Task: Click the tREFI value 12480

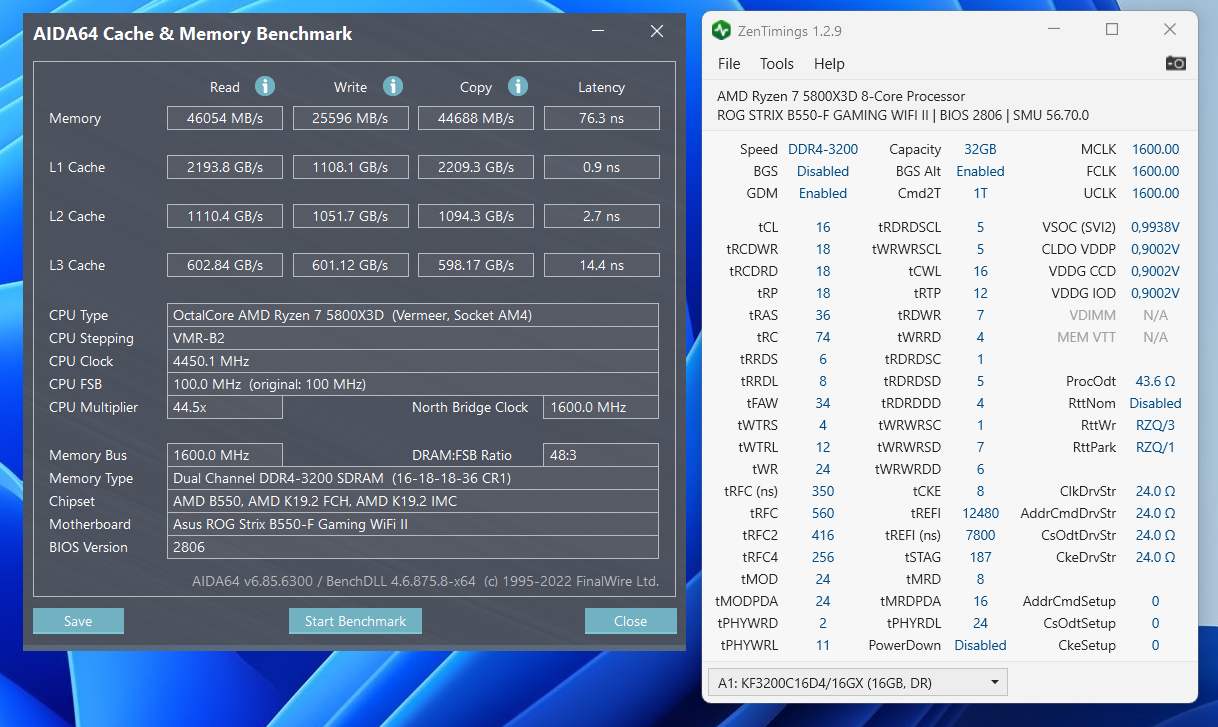Action: tap(980, 513)
